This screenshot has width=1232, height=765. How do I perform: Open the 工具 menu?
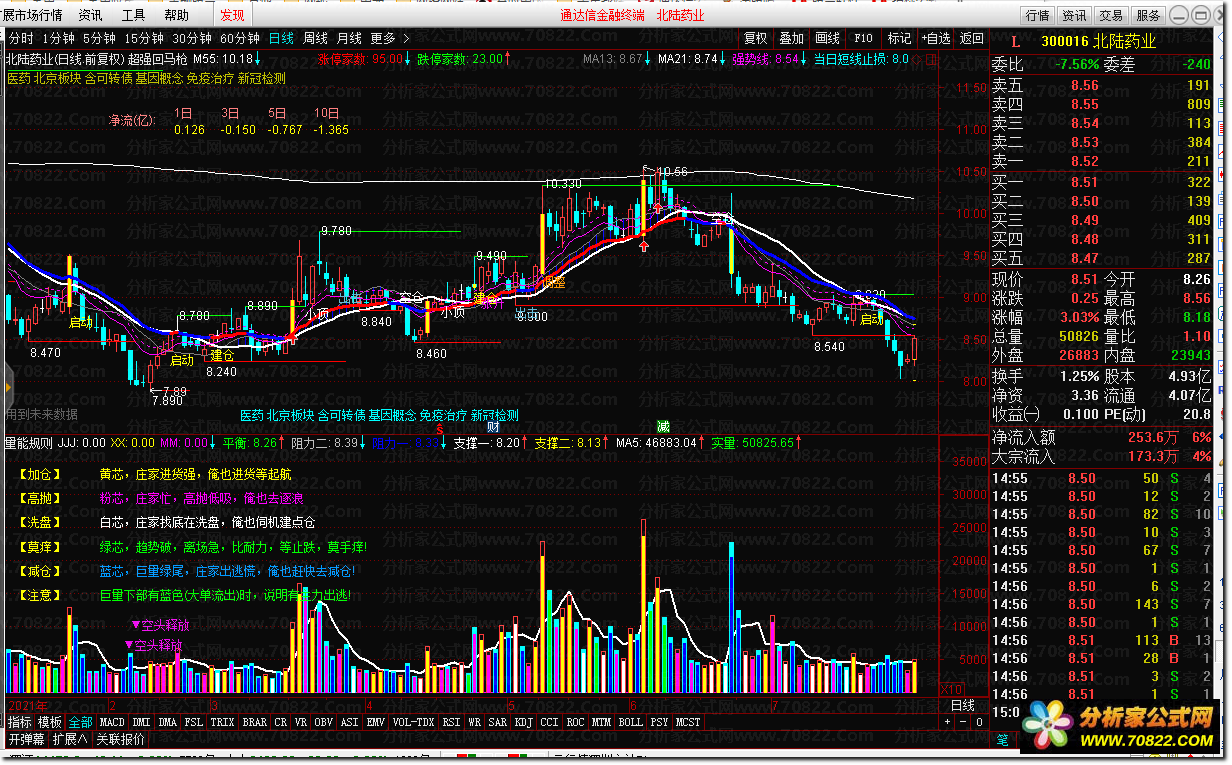coord(133,15)
